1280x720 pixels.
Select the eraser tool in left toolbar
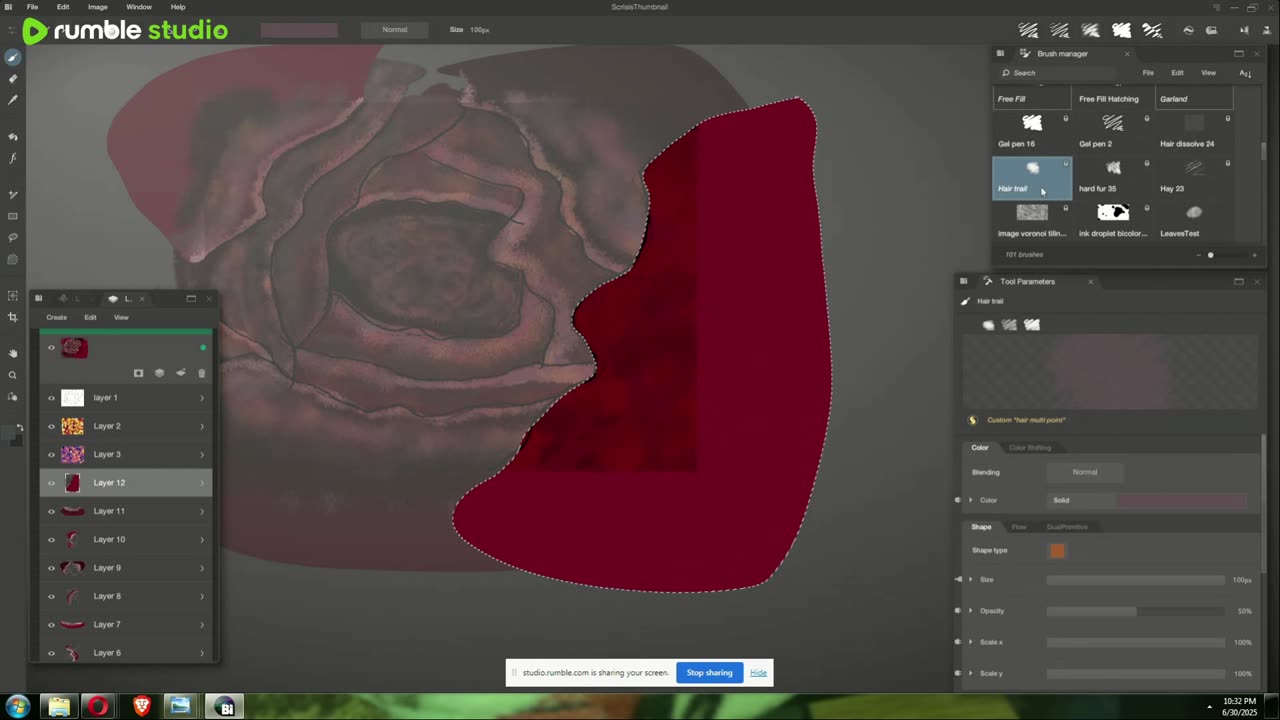coord(13,79)
